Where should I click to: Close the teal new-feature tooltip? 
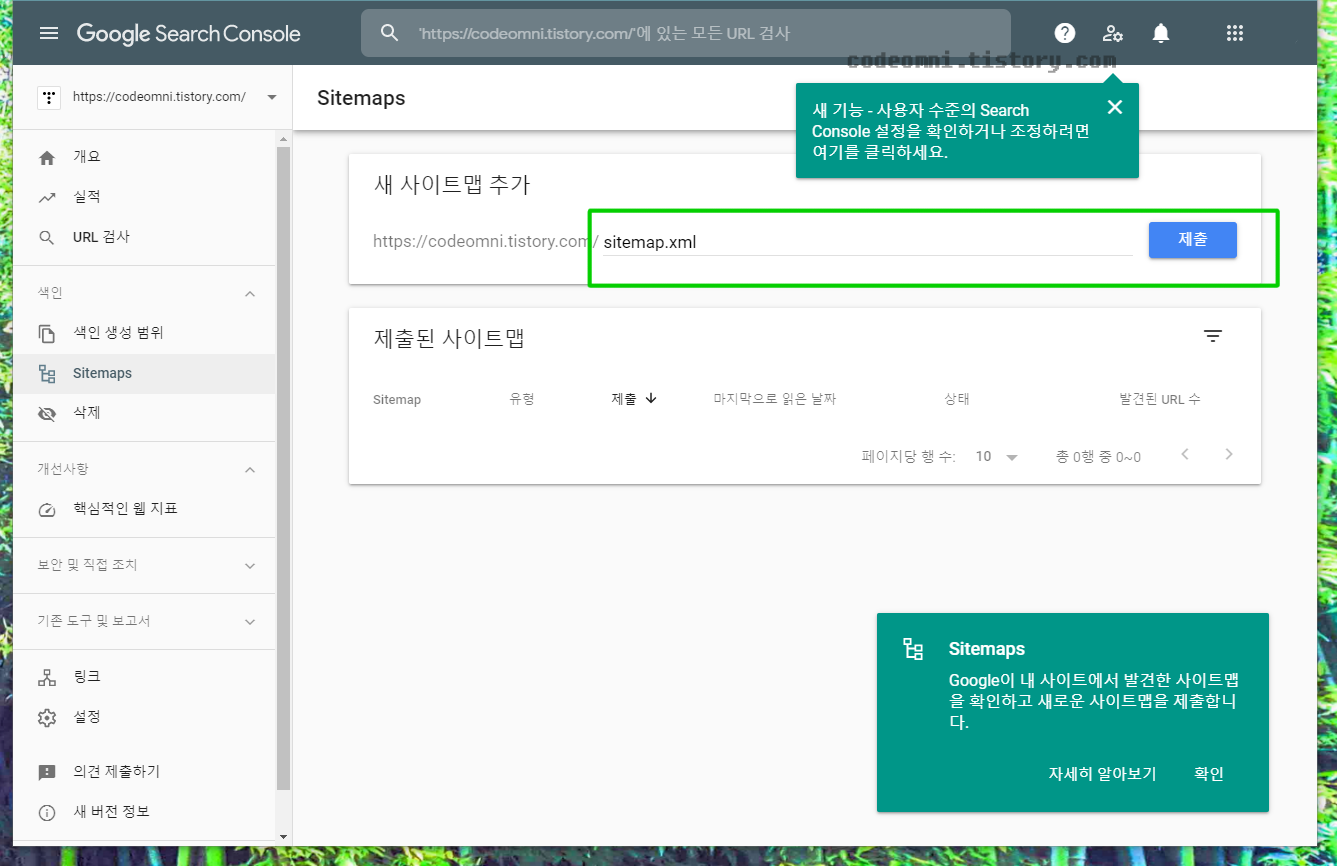point(1115,107)
